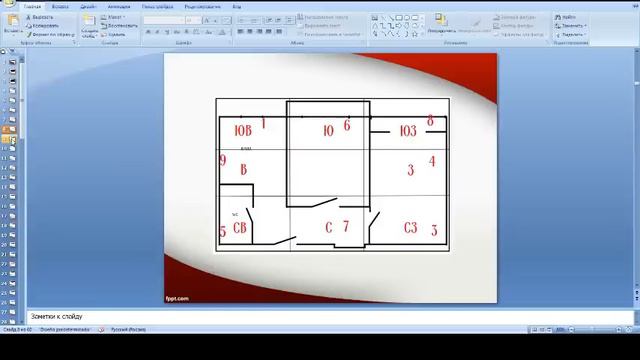Click the spell-check status bar icon
This screenshot has height=360, width=640.
pos(101,329)
